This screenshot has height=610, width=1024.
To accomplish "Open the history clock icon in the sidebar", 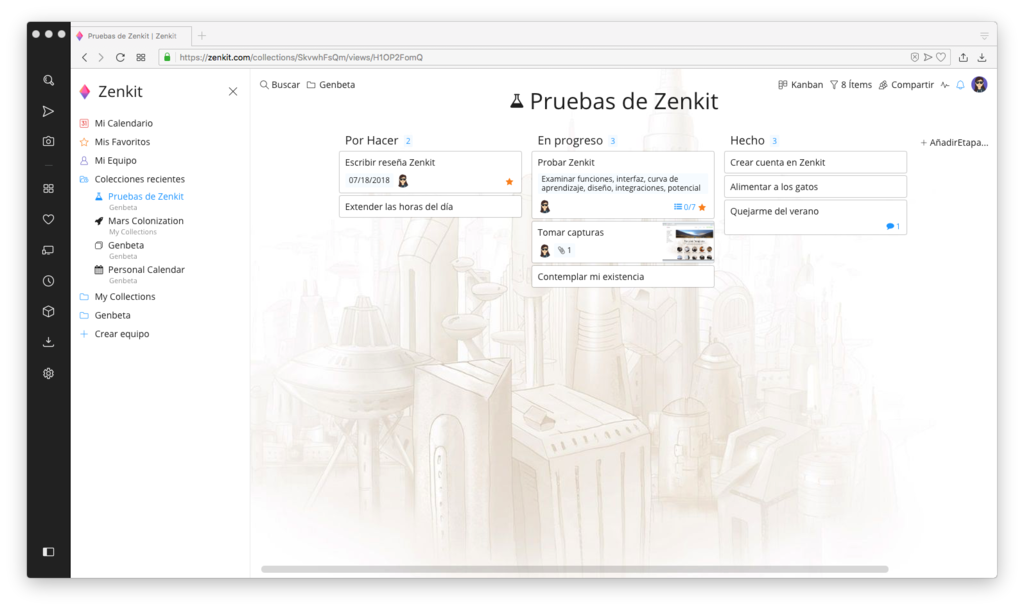I will (x=48, y=281).
